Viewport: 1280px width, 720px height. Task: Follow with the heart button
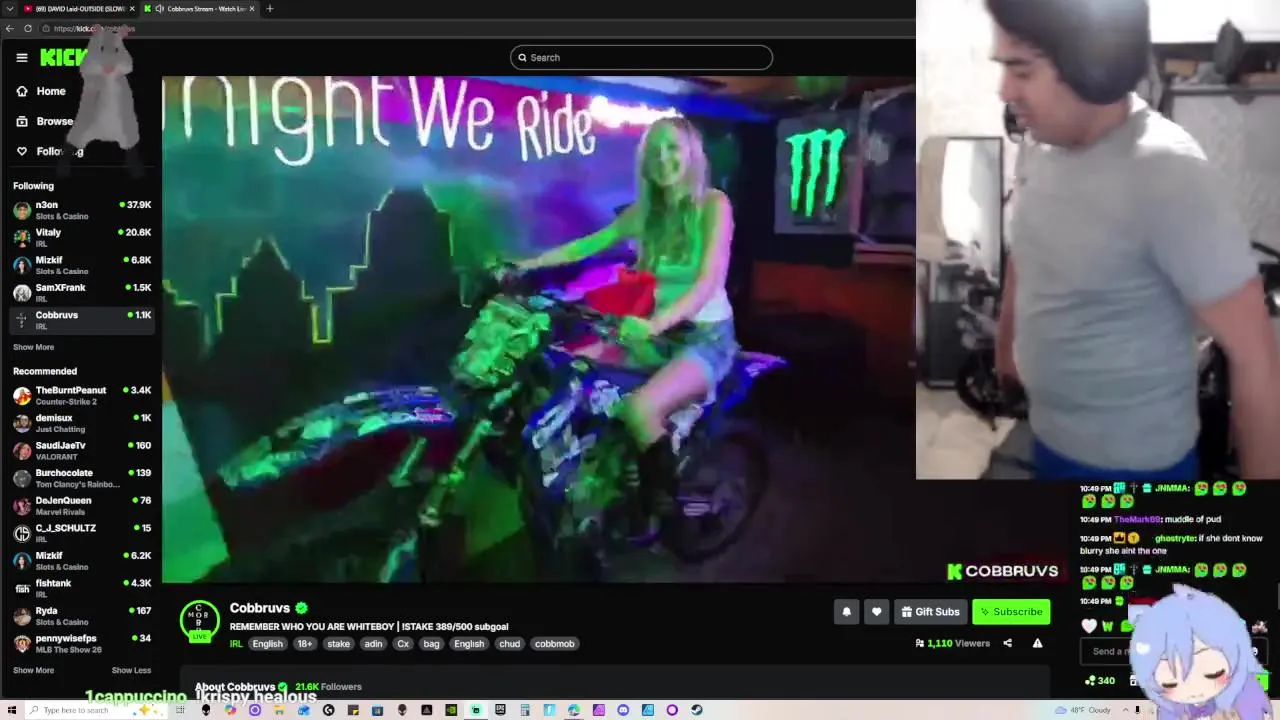coord(876,612)
